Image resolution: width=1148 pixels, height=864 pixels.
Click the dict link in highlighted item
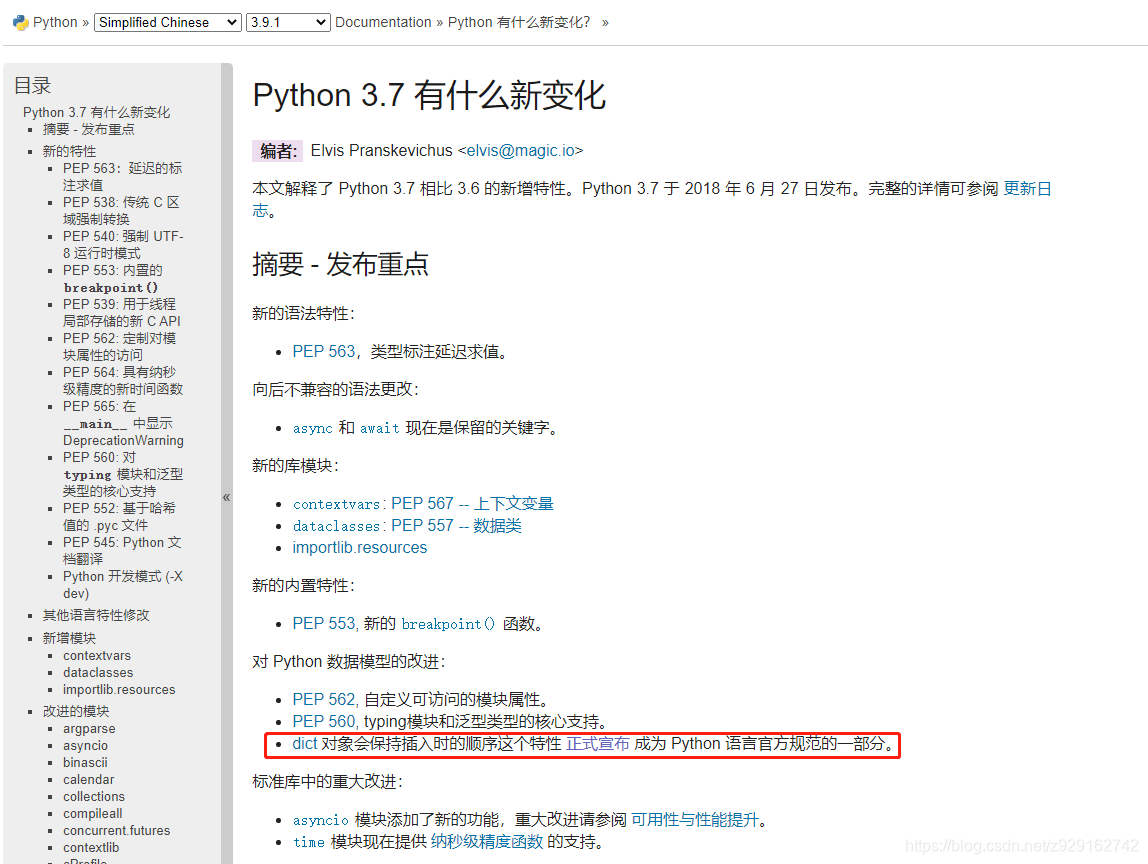(x=305, y=743)
